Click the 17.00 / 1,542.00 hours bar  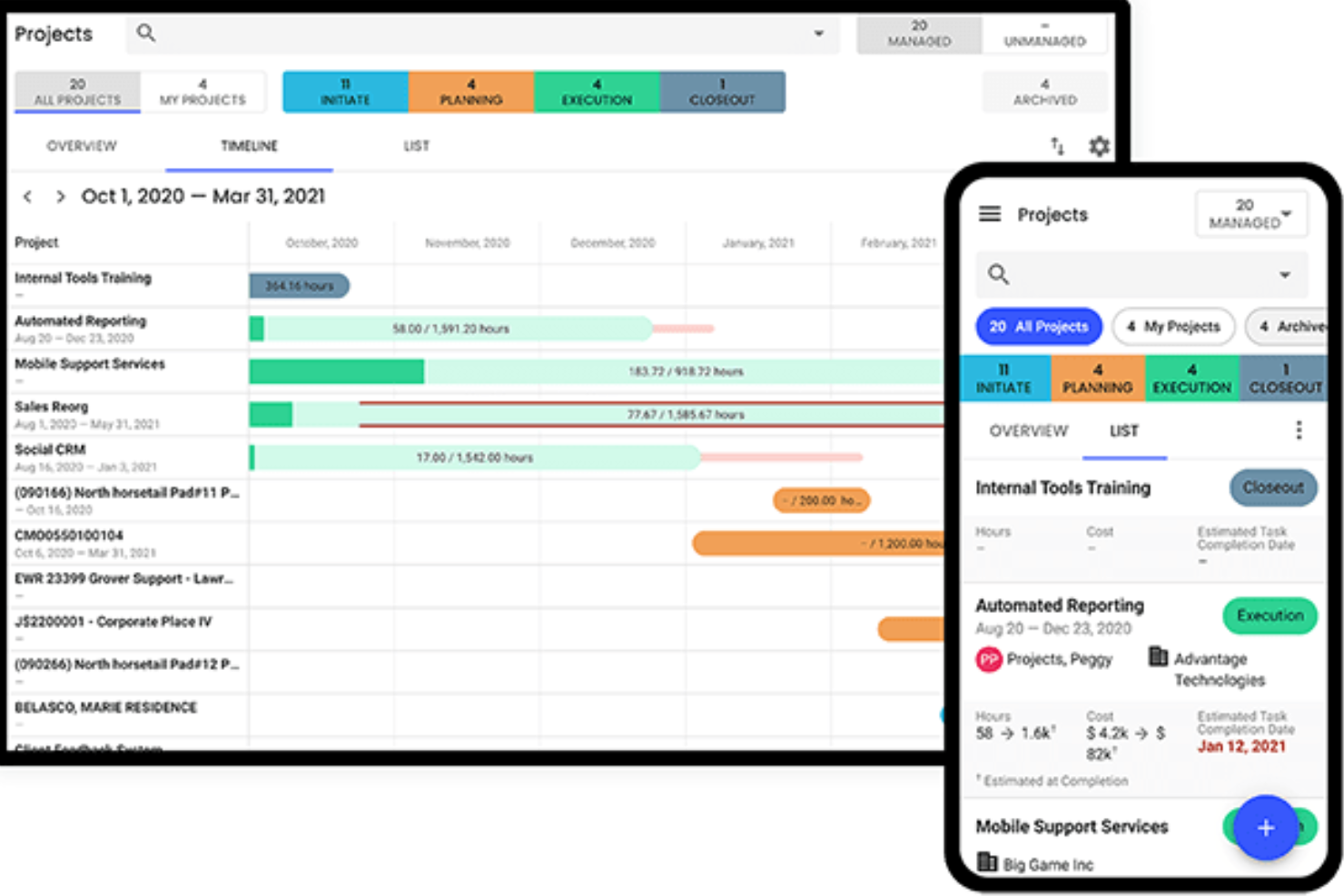pos(474,458)
